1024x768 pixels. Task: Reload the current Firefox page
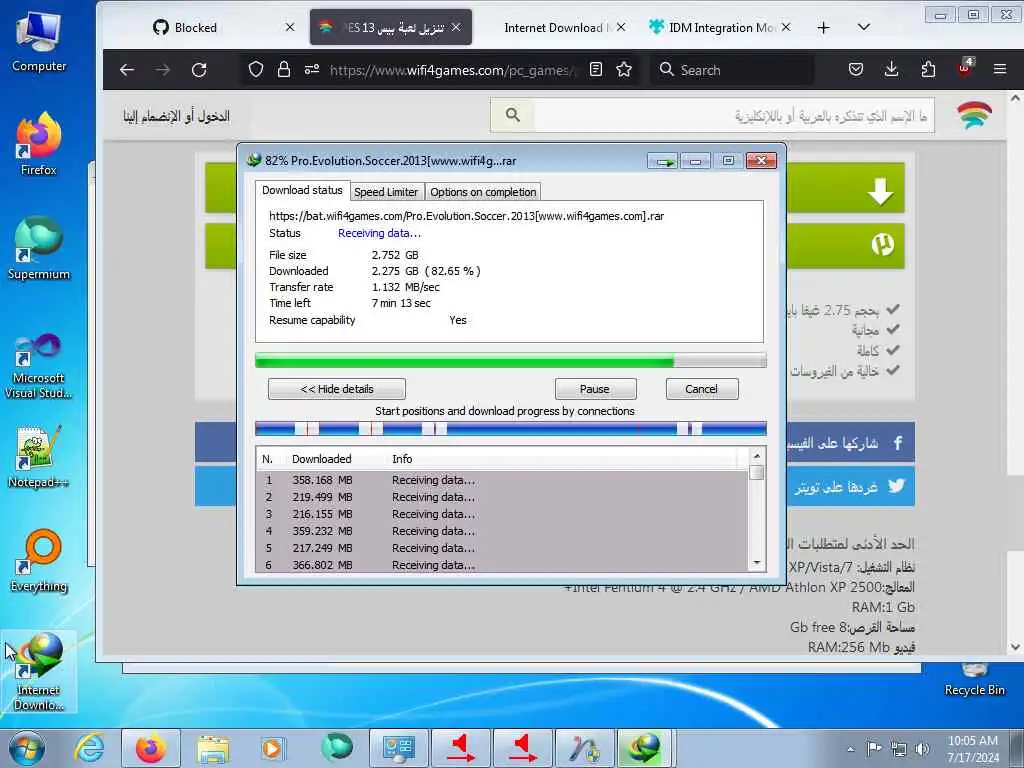click(199, 70)
